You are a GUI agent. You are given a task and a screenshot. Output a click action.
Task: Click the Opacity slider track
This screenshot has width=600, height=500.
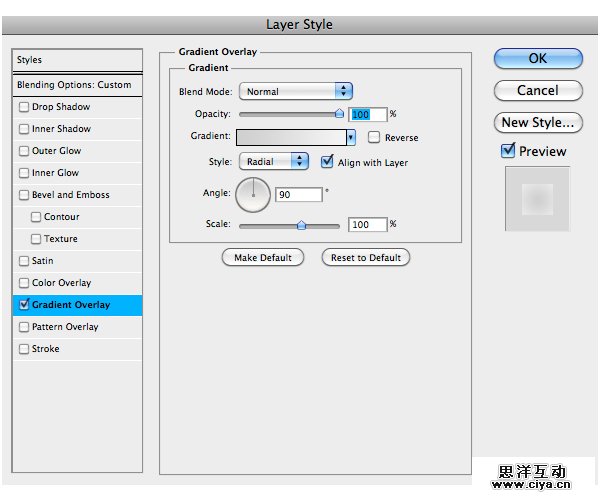click(290, 114)
